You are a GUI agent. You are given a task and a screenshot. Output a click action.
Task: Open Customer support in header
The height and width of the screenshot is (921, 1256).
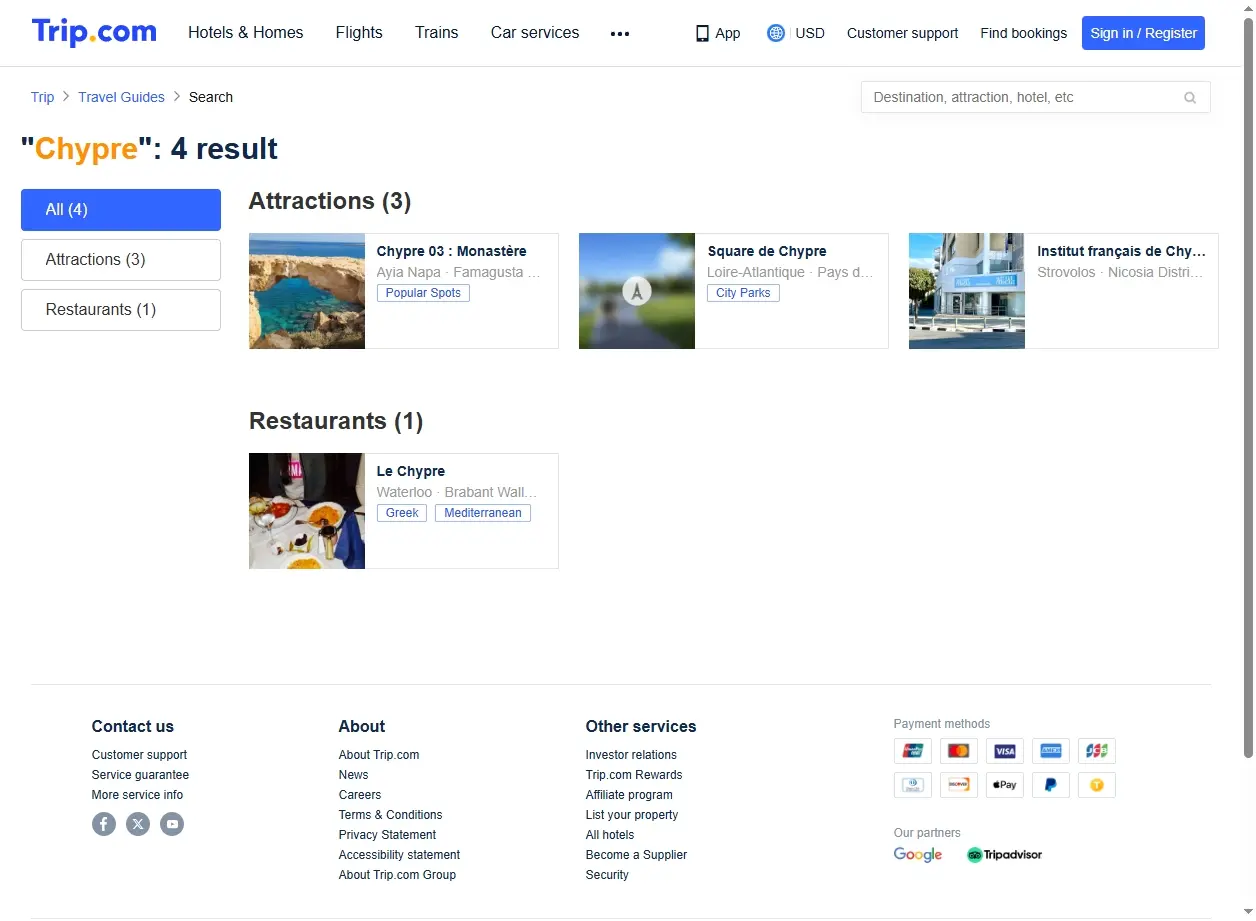click(x=902, y=33)
